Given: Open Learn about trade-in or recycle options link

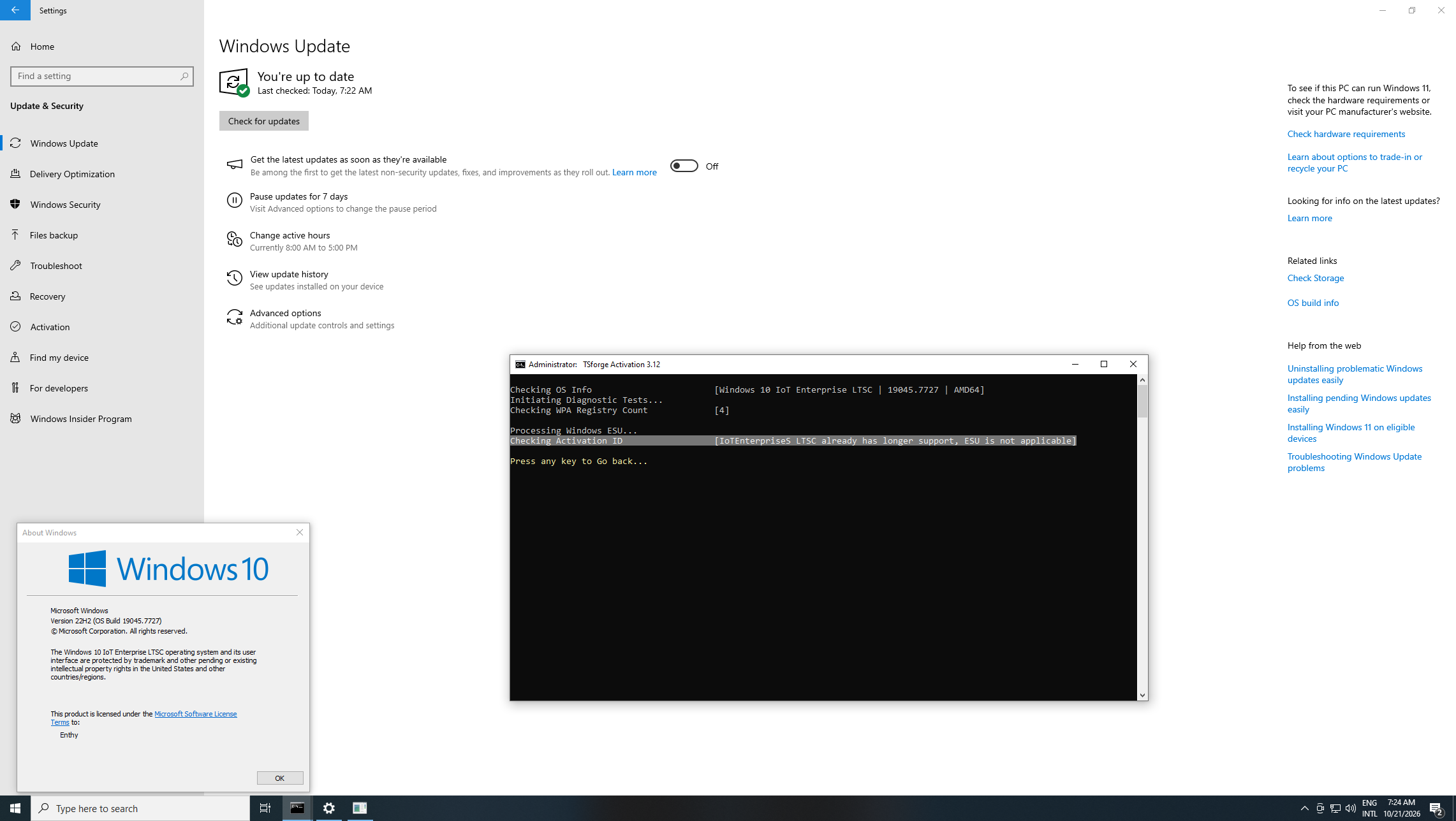Looking at the screenshot, I should tap(1355, 163).
